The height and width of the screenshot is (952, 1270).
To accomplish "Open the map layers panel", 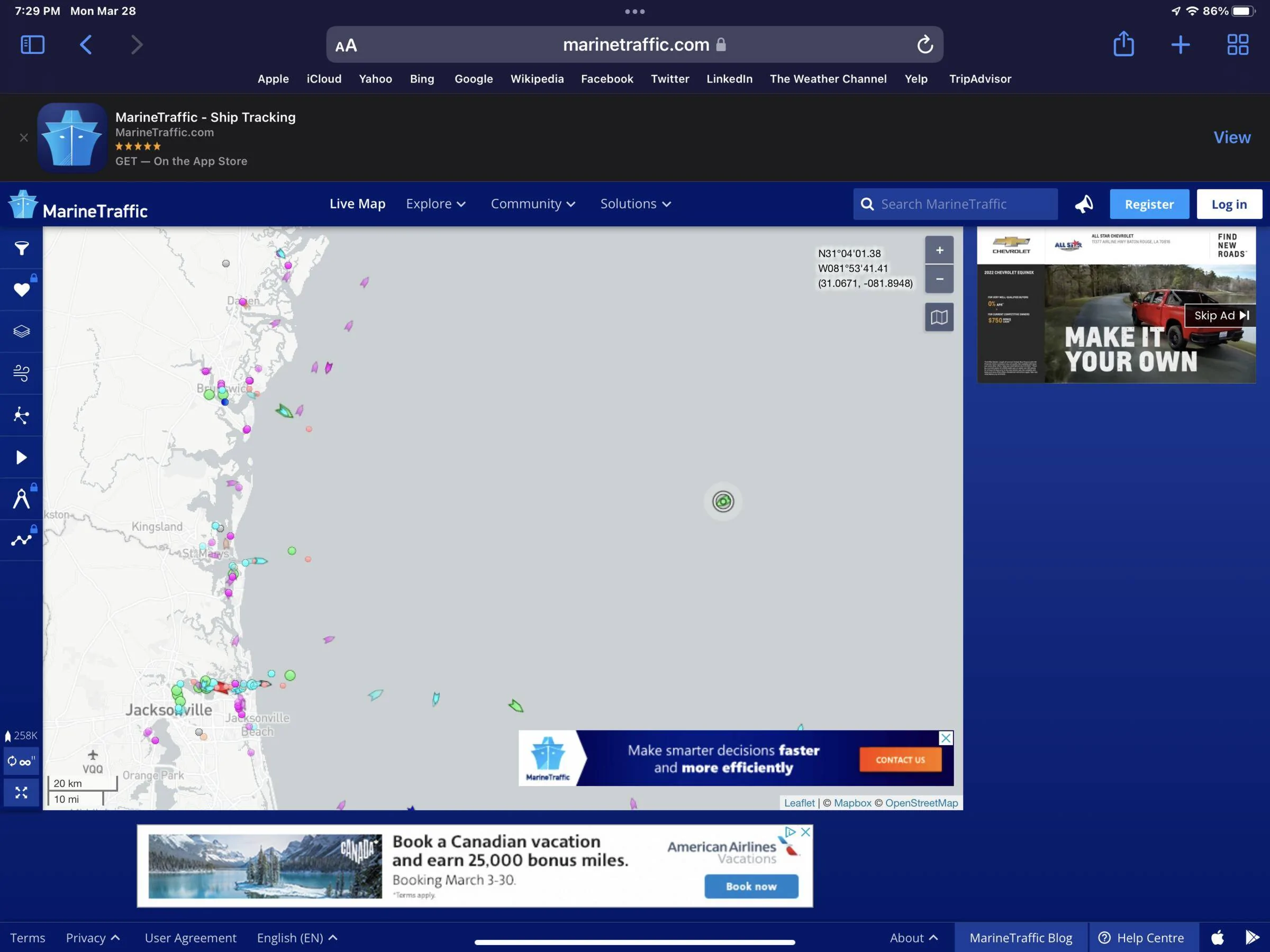I will click(21, 332).
